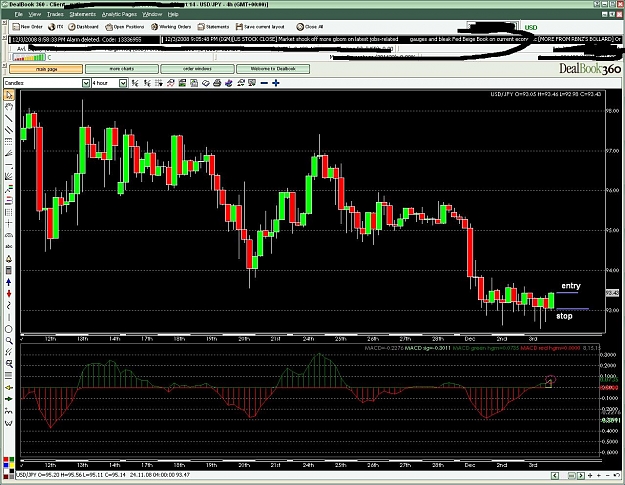Open the Window menu

(x=152, y=14)
